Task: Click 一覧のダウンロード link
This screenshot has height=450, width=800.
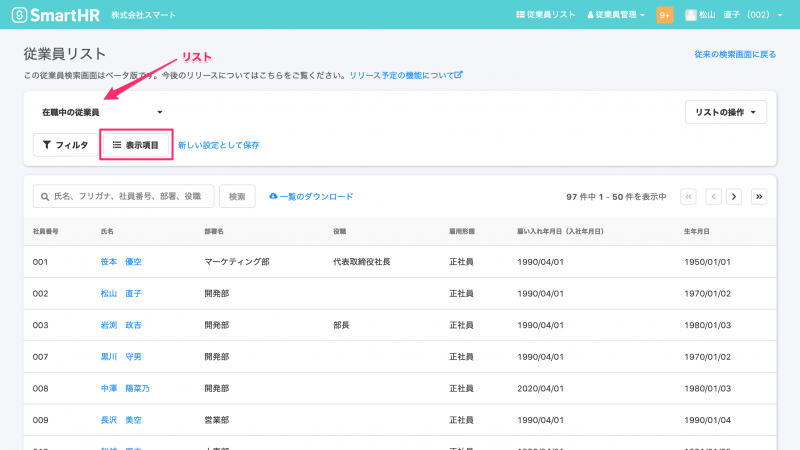Action: pos(311,196)
